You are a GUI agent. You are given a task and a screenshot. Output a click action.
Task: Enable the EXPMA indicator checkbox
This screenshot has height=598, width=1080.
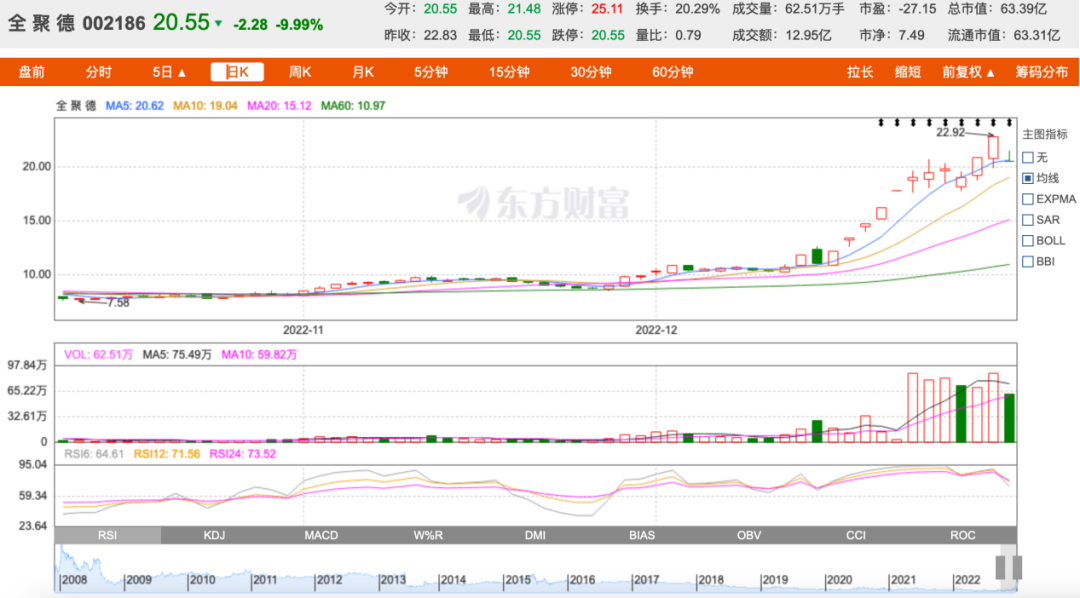click(1028, 199)
